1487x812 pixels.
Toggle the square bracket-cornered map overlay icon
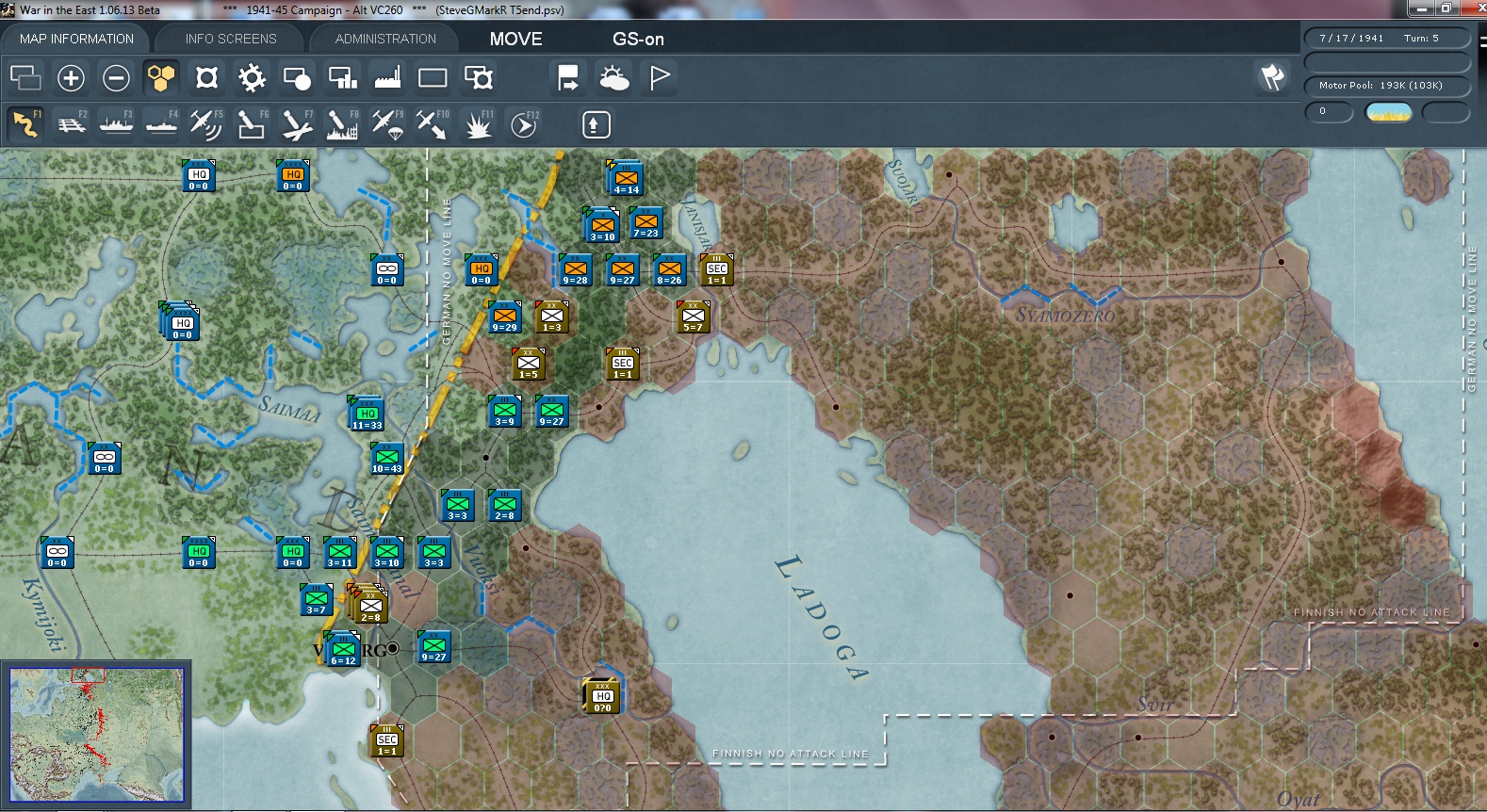pyautogui.click(x=206, y=77)
